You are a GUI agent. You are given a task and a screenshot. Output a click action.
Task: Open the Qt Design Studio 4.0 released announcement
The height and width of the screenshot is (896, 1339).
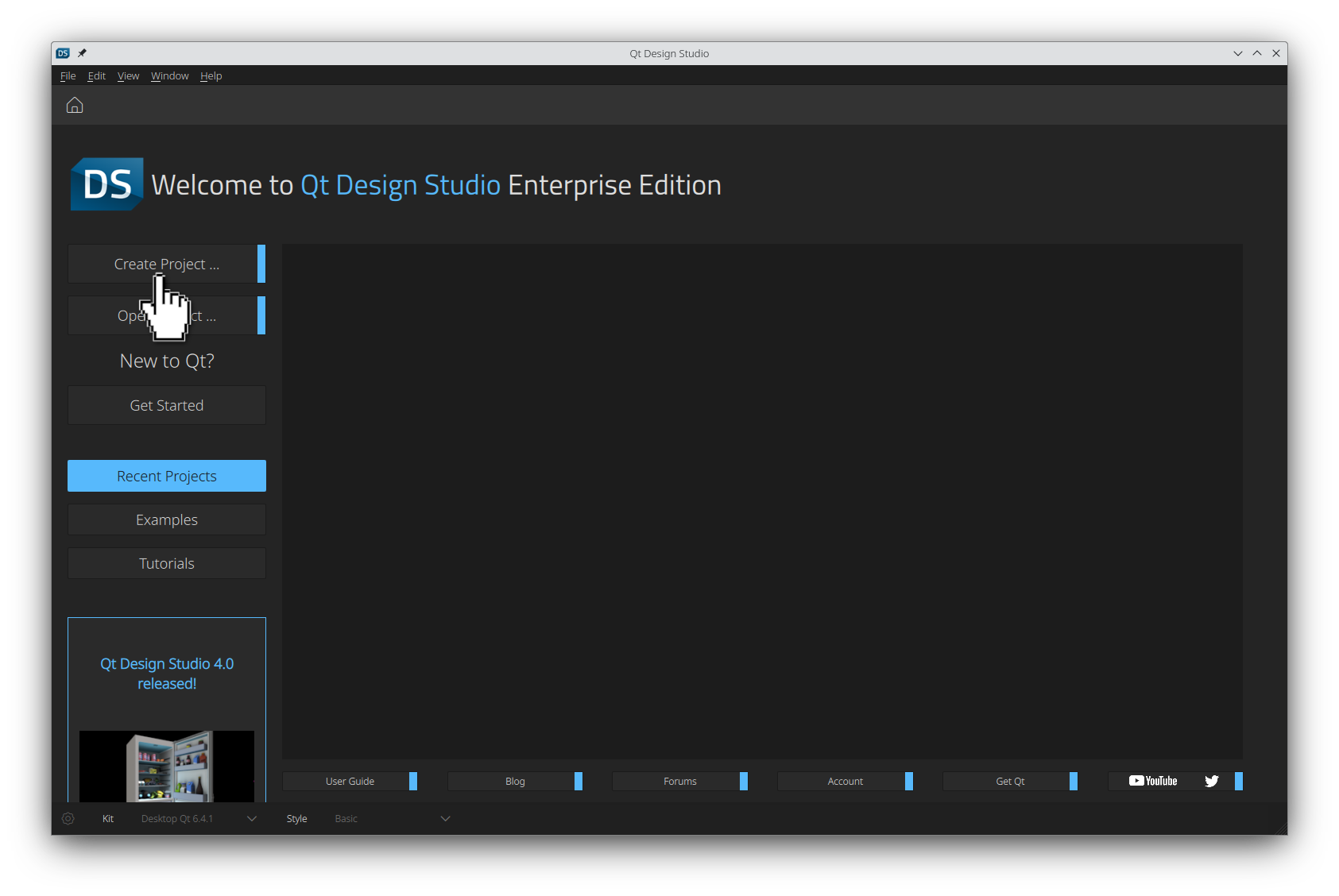point(166,673)
